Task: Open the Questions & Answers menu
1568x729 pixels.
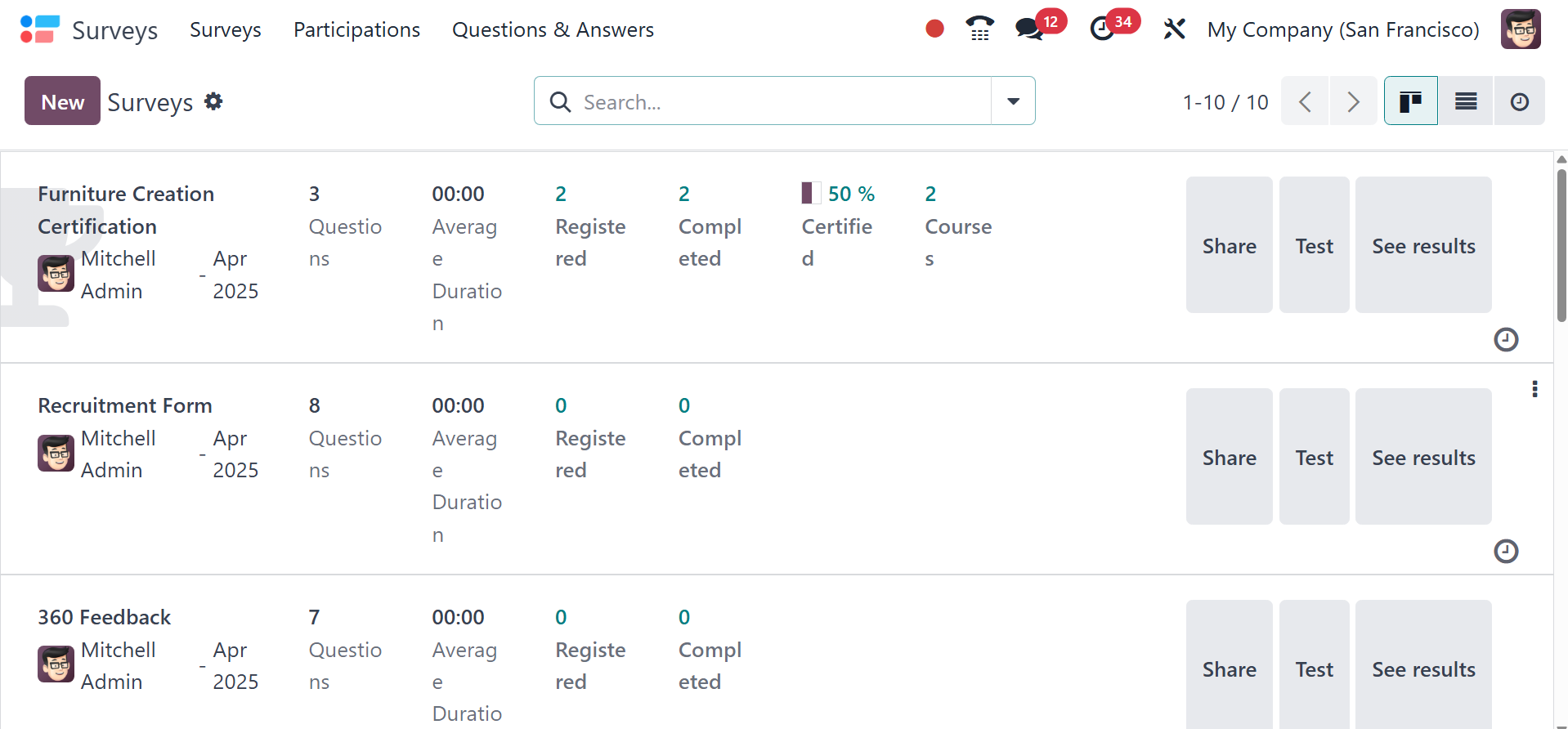Action: [553, 29]
